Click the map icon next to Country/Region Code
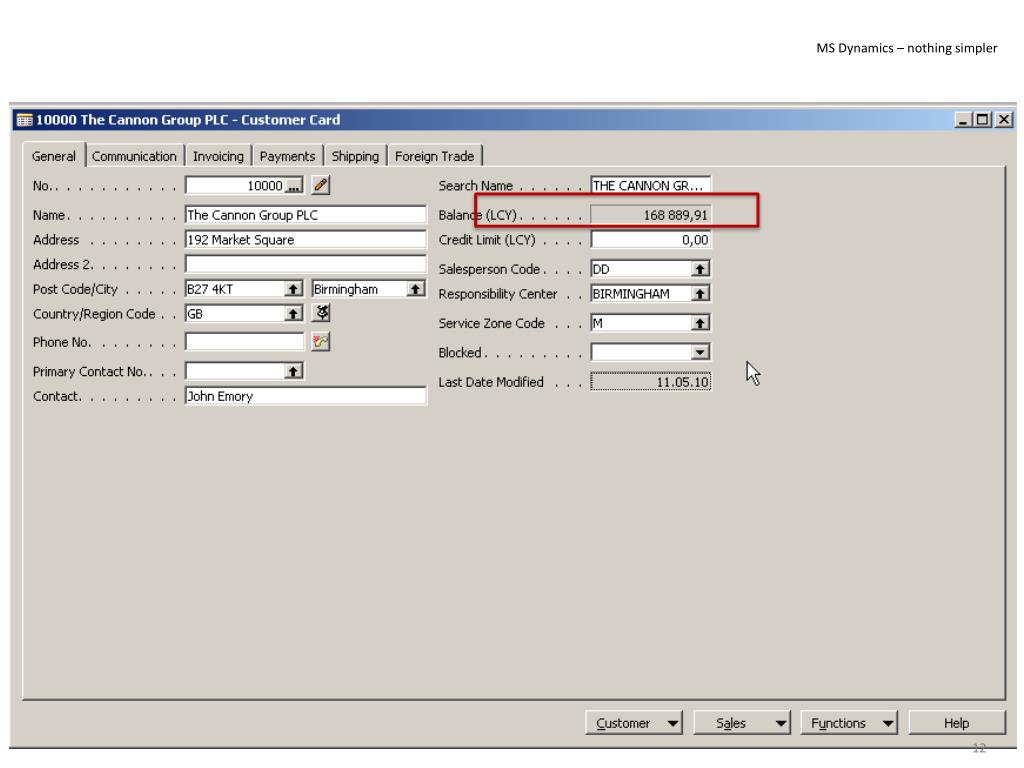The width and height of the screenshot is (1024, 768). tap(321, 313)
